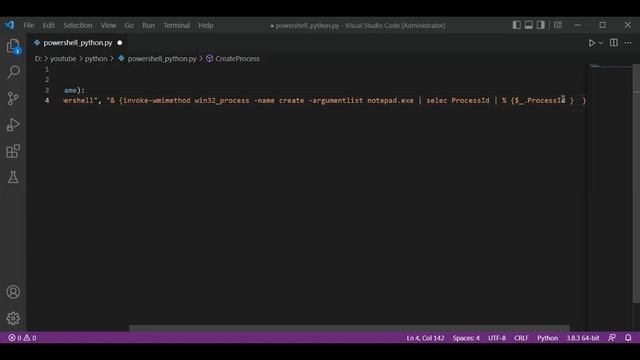Toggle the bottom panel layout
Viewport: 640px width, 360px height.
(529, 25)
